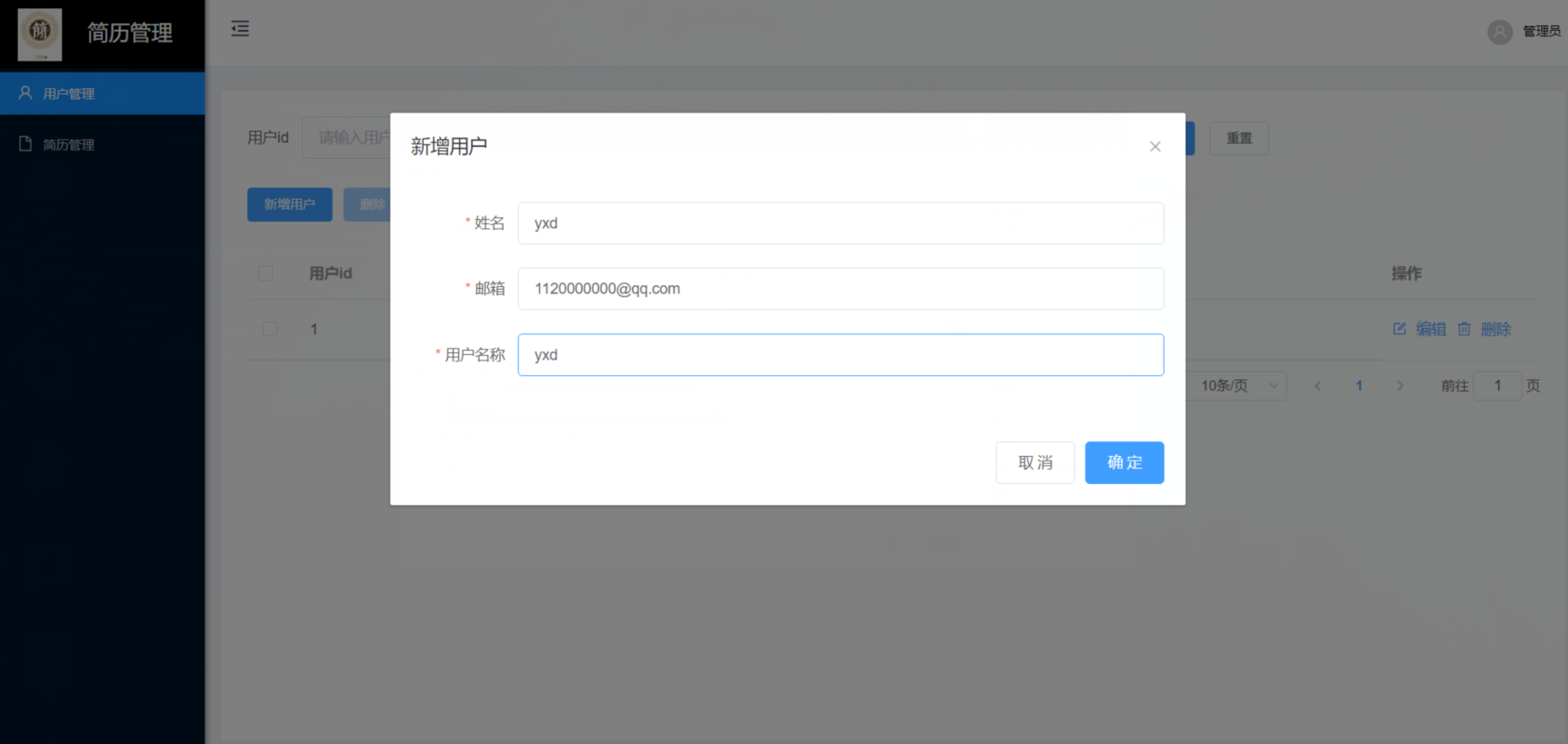1568x744 pixels.
Task: Click the 简历管理 title text in header
Action: tap(130, 33)
